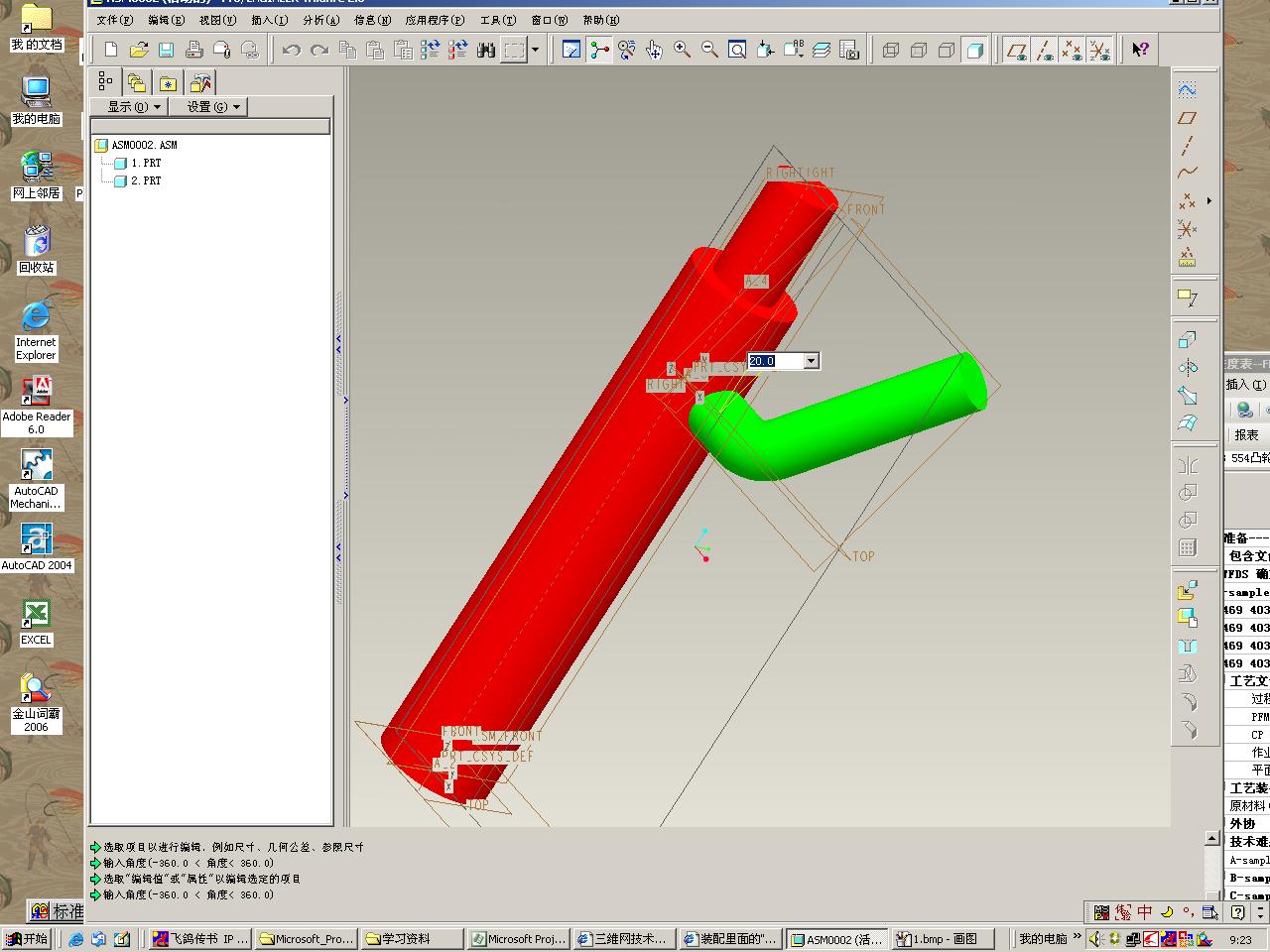Viewport: 1270px width, 952px height.
Task: Switch to no hidden display mode
Action: (947, 50)
